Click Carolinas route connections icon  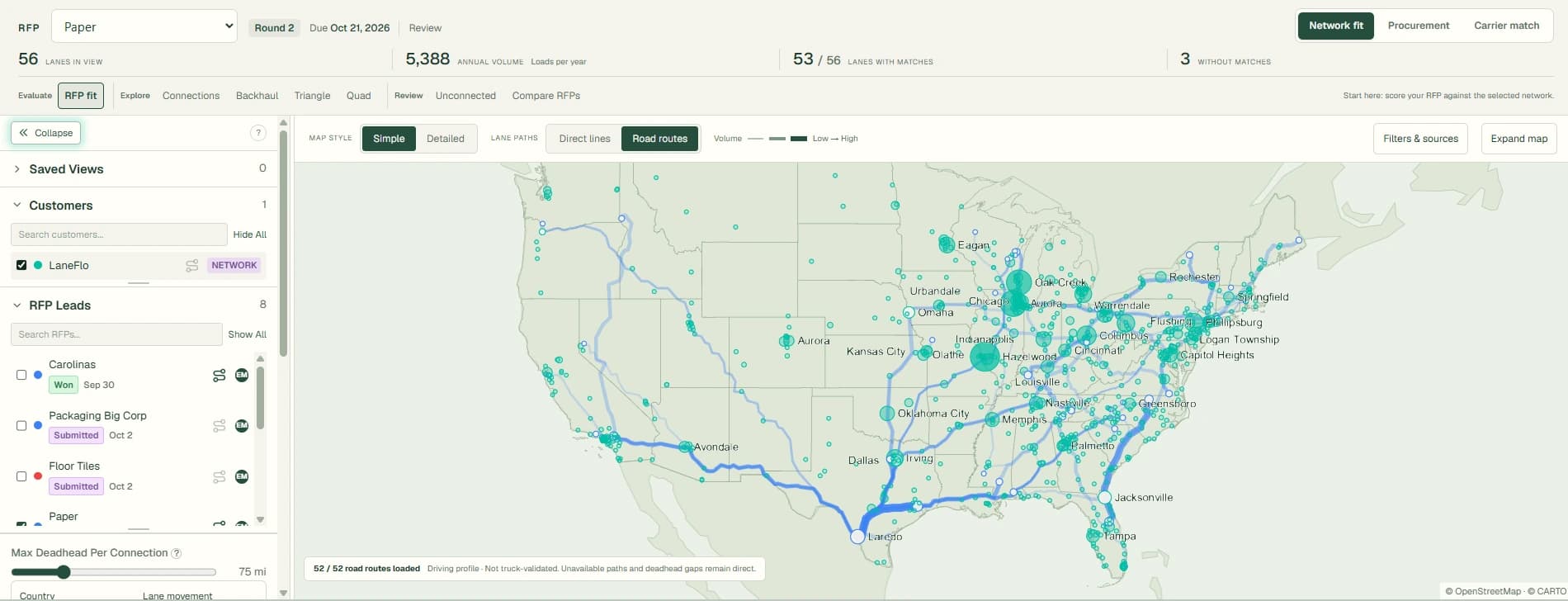(219, 376)
